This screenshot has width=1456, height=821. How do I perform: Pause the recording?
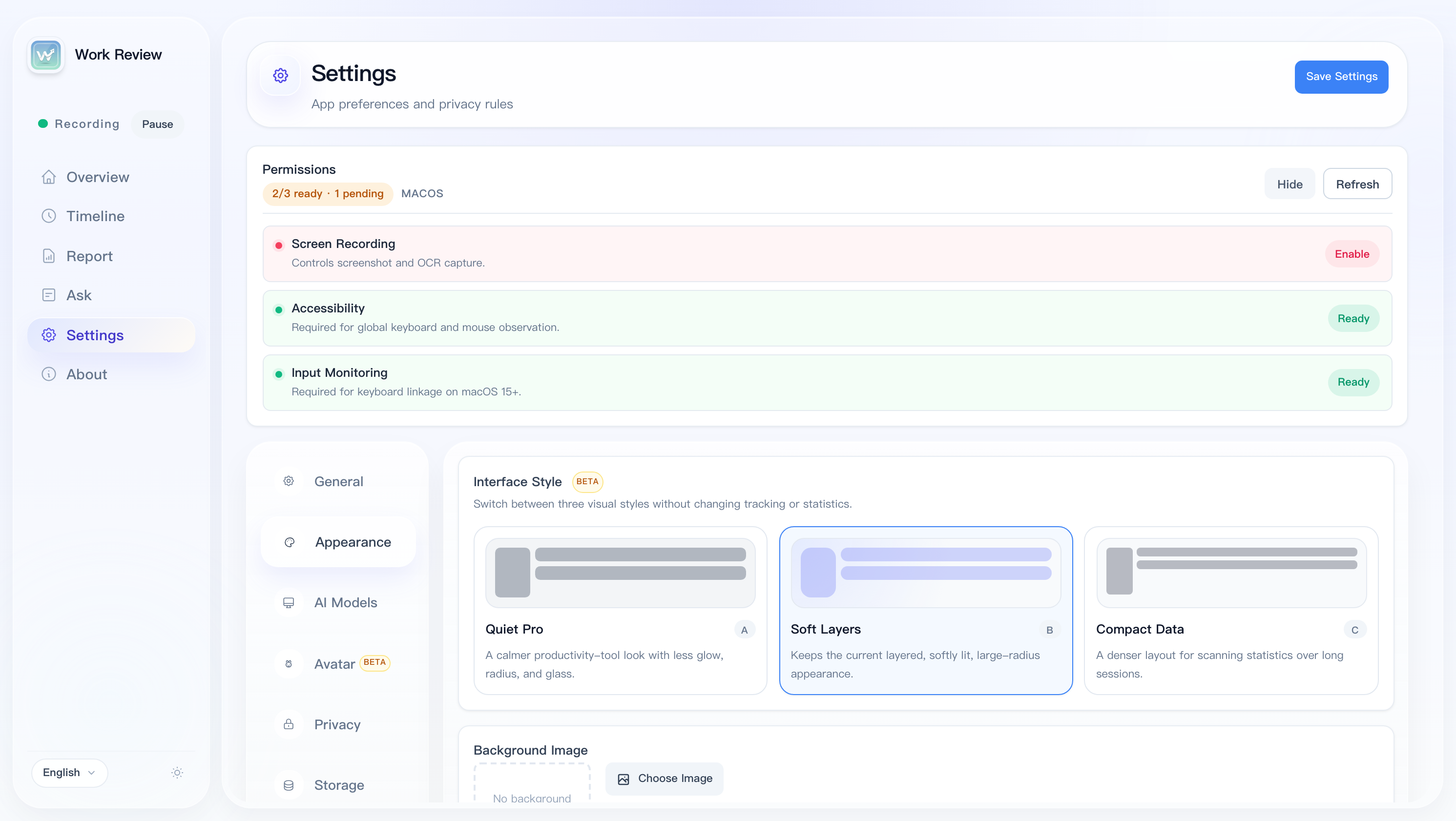tap(158, 124)
